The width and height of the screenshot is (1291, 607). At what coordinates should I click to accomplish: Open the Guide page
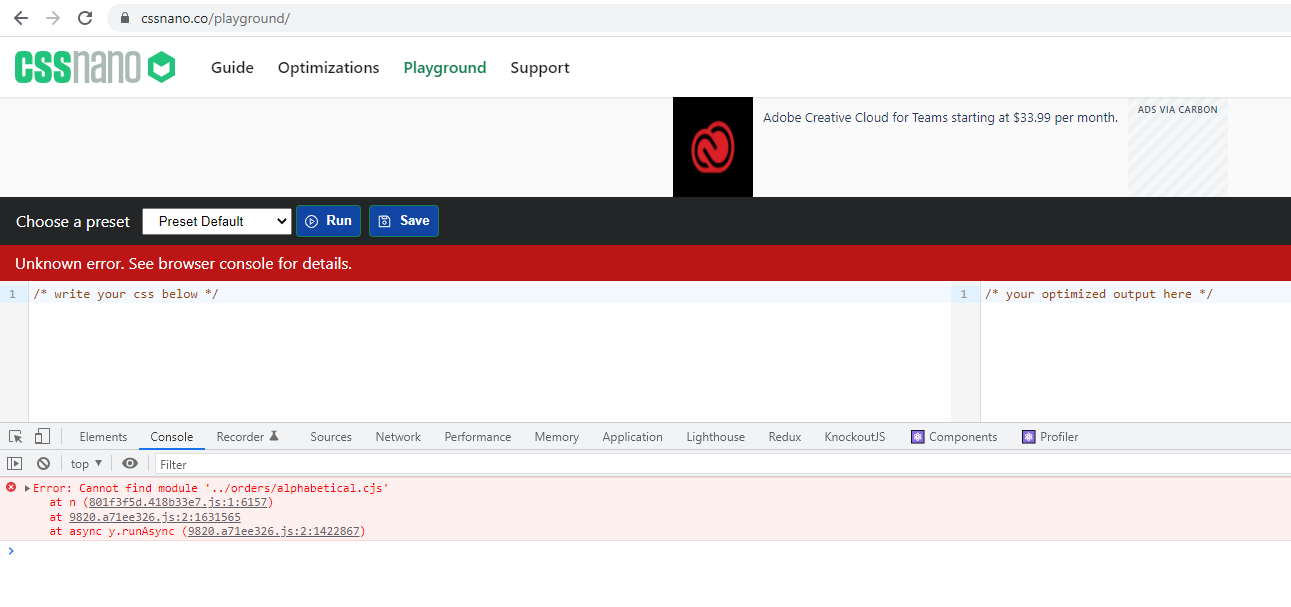pos(232,68)
